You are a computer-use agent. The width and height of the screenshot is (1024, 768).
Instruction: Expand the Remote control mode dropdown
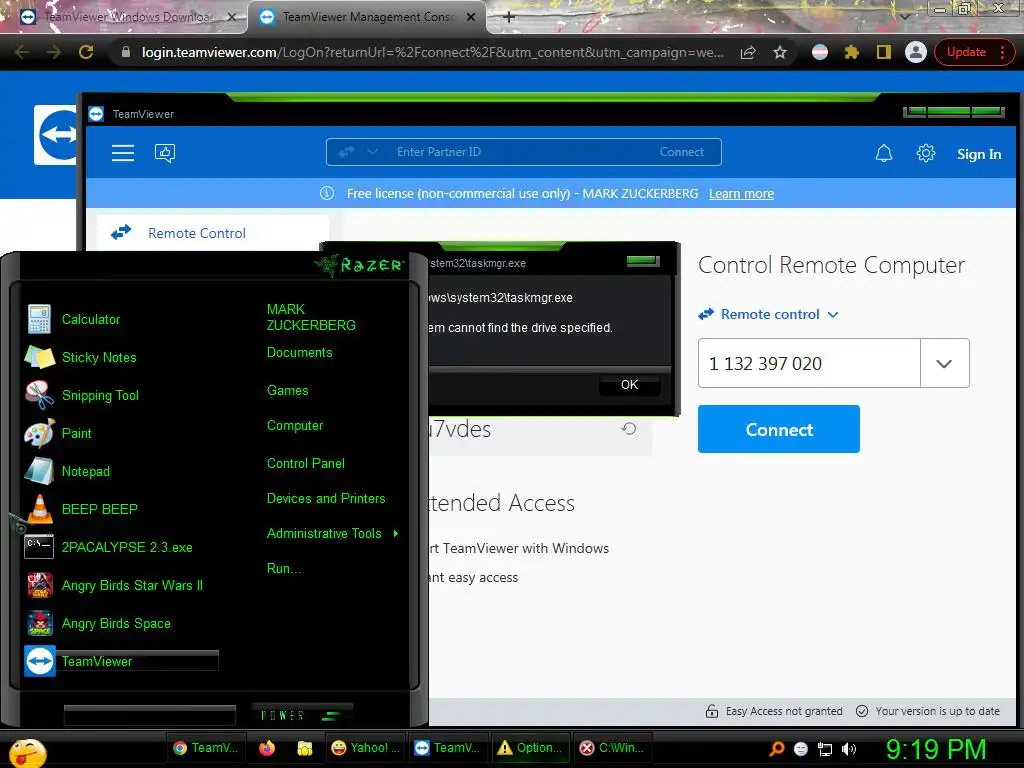pos(833,315)
